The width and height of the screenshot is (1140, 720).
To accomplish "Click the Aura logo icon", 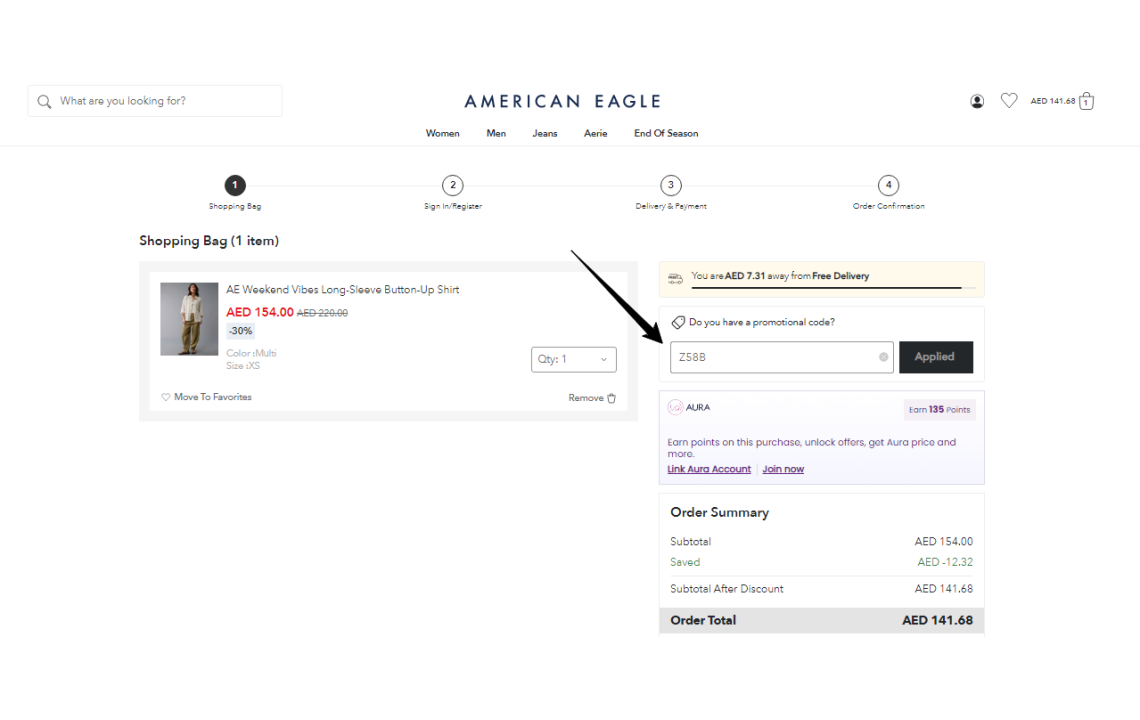I will tap(675, 407).
